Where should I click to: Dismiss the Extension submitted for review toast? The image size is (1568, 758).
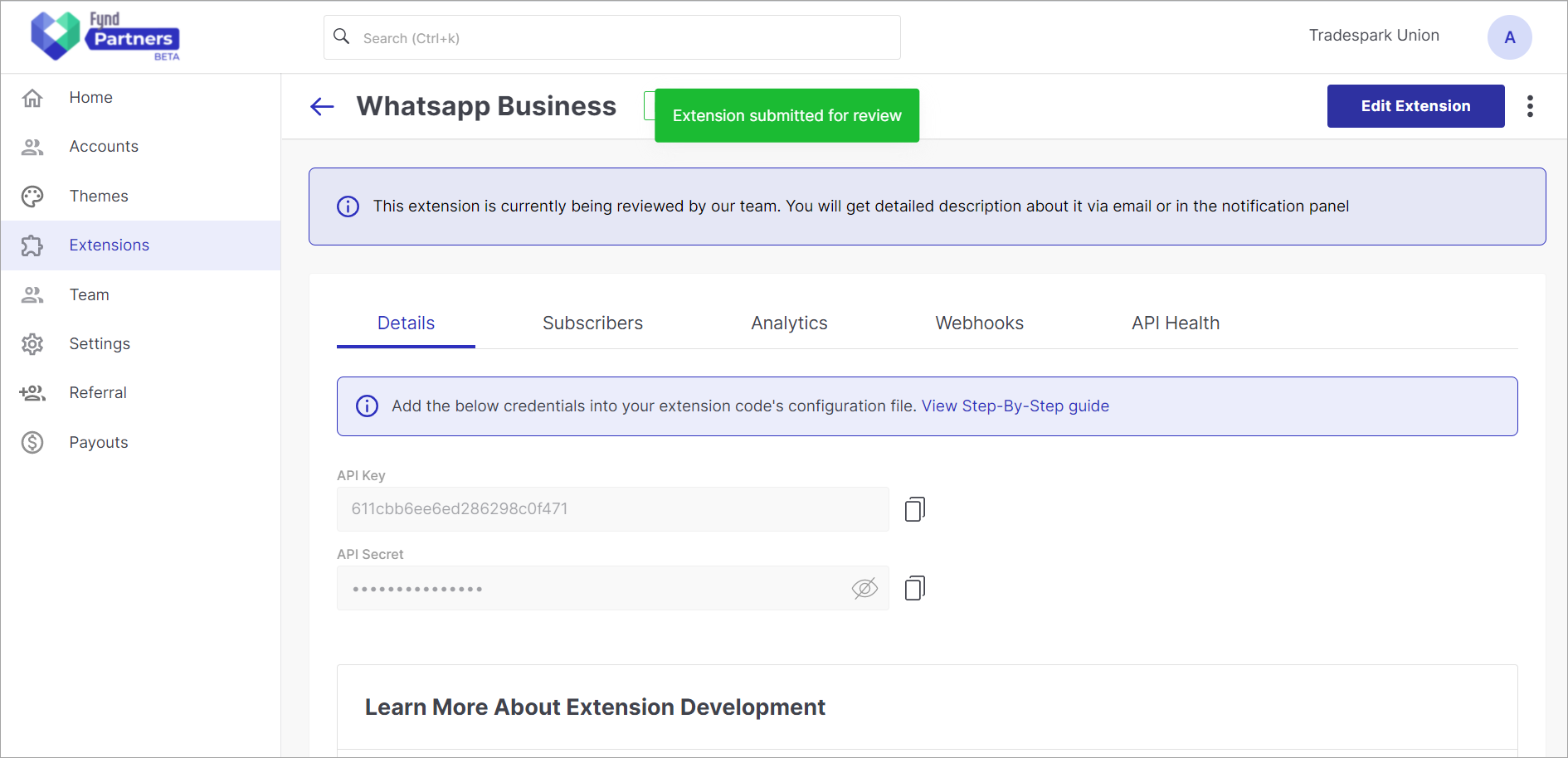coord(786,115)
